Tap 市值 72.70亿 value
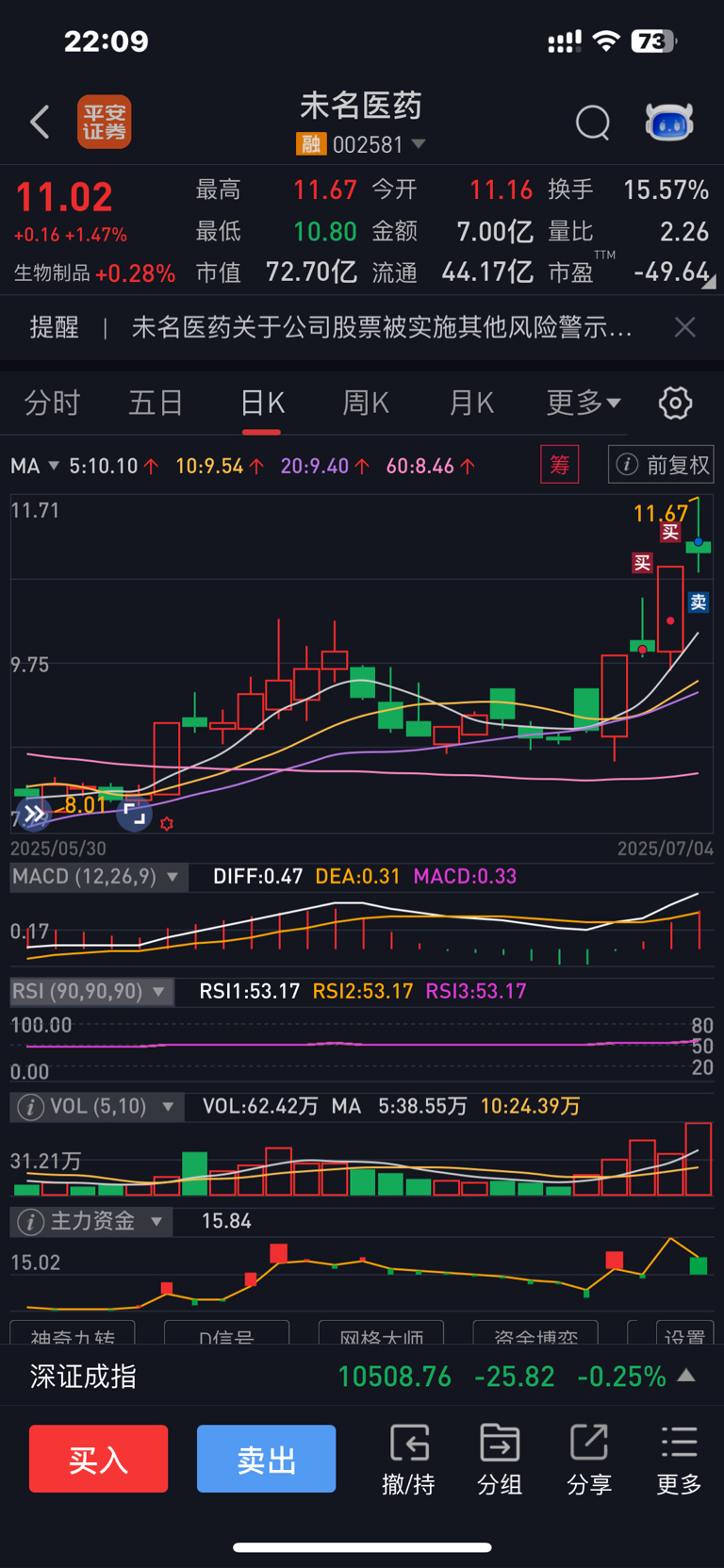The width and height of the screenshot is (724, 1568). click(x=311, y=272)
